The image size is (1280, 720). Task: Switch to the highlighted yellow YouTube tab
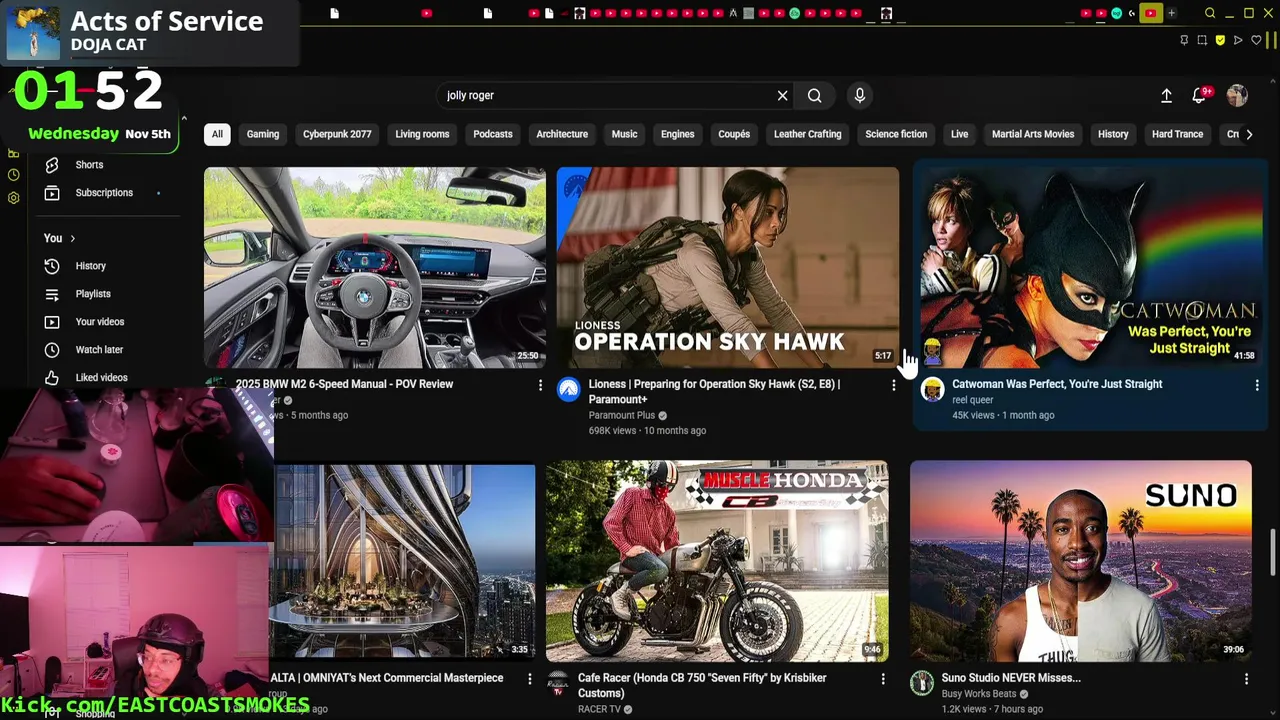[1150, 13]
